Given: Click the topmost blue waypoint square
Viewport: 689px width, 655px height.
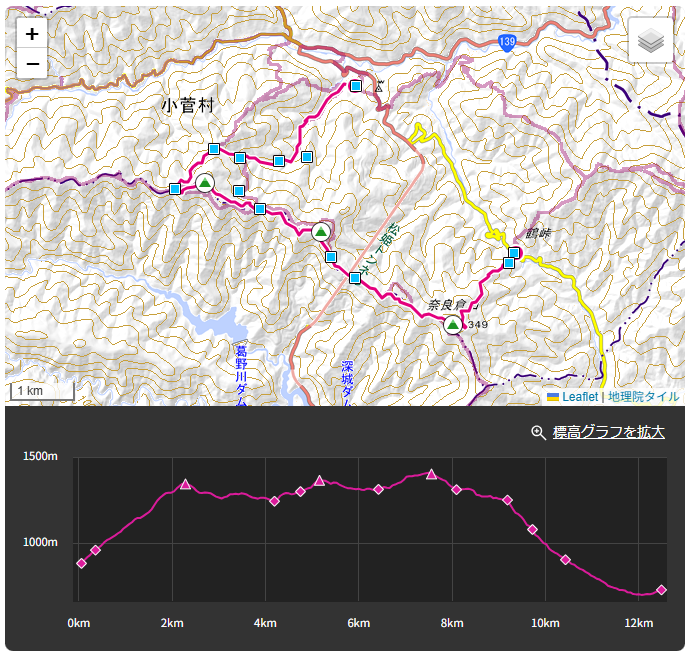Looking at the screenshot, I should [355, 86].
